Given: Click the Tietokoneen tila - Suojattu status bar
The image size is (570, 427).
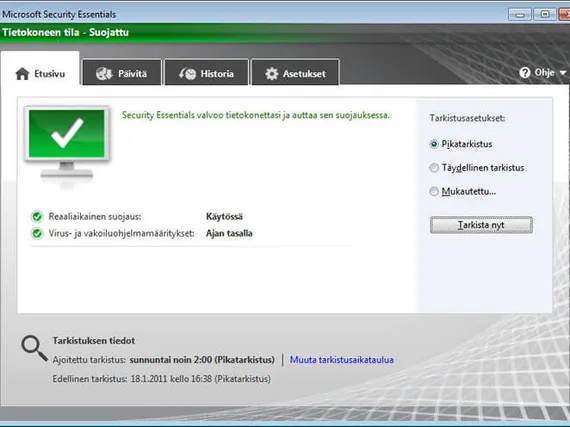Looking at the screenshot, I should coord(285,33).
